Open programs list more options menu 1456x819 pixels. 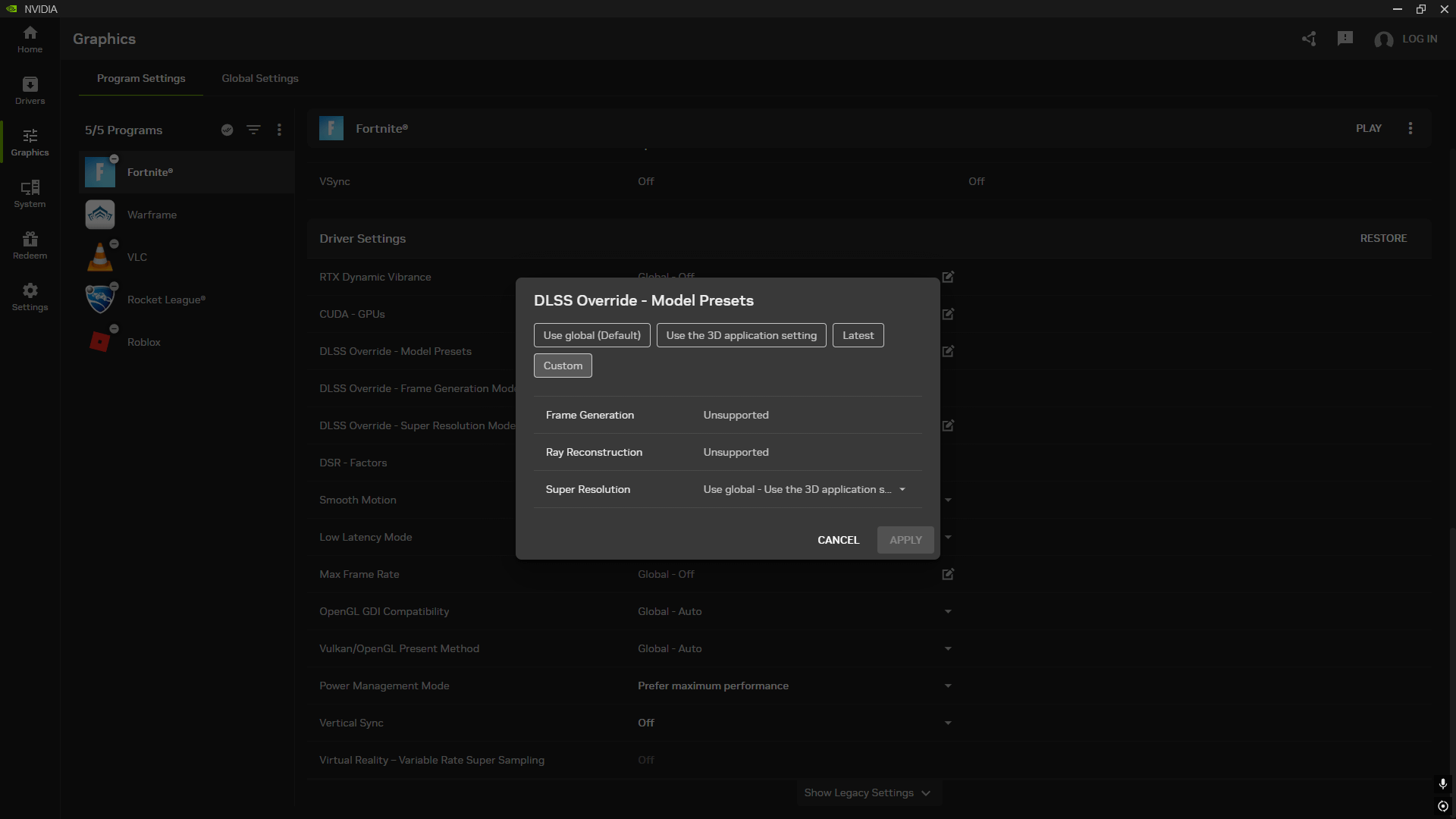[279, 130]
